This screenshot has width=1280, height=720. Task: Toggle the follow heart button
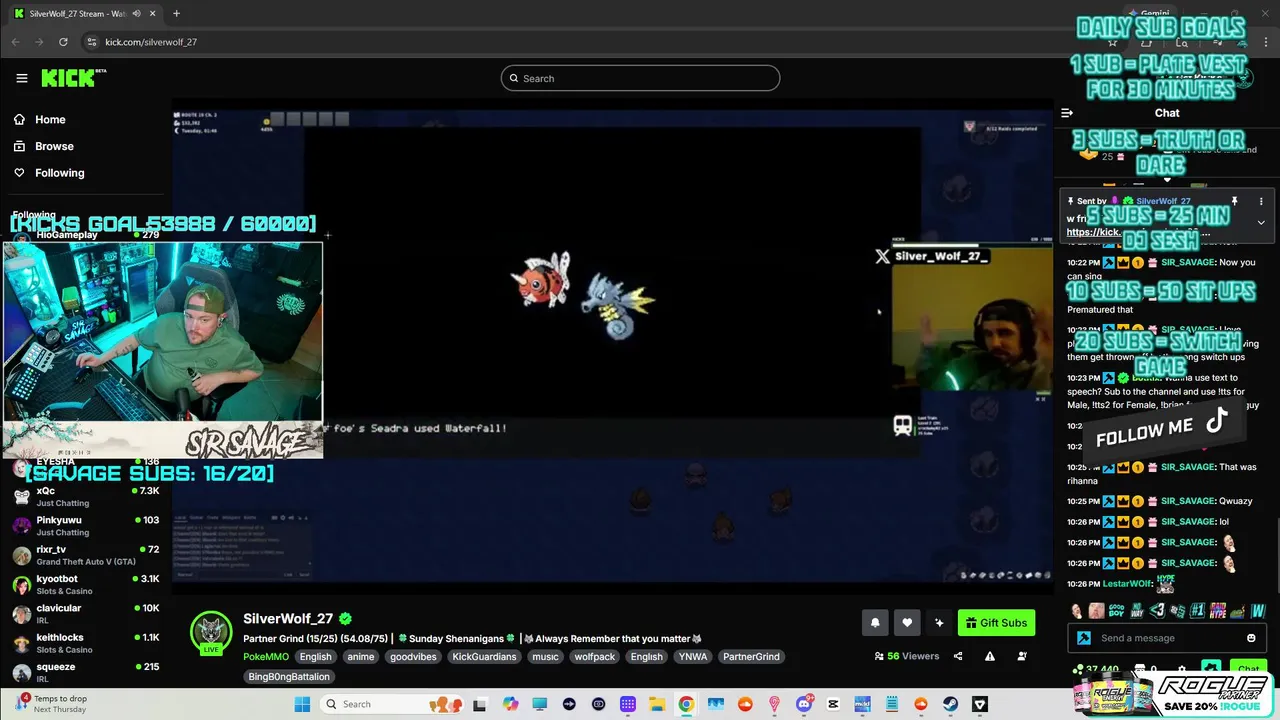(907, 623)
